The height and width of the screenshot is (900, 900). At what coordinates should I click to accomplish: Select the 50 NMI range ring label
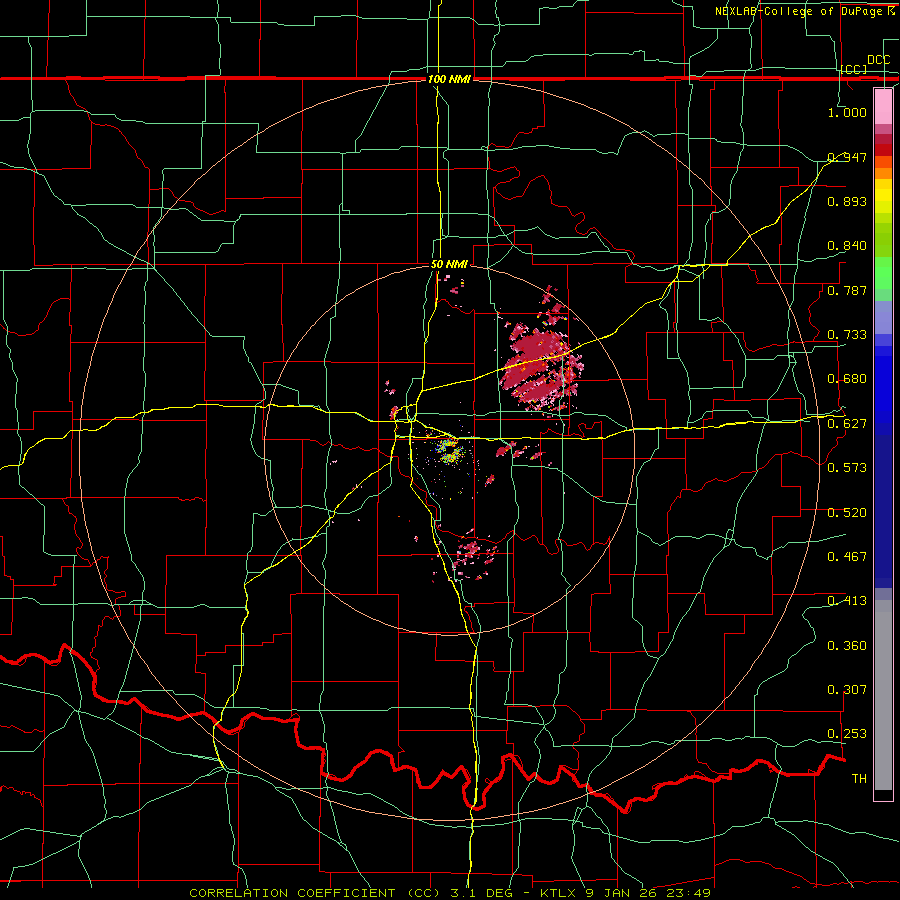pos(449,264)
